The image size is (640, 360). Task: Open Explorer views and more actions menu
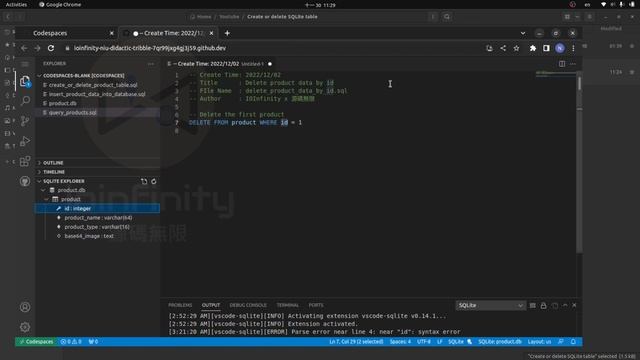click(x=151, y=64)
